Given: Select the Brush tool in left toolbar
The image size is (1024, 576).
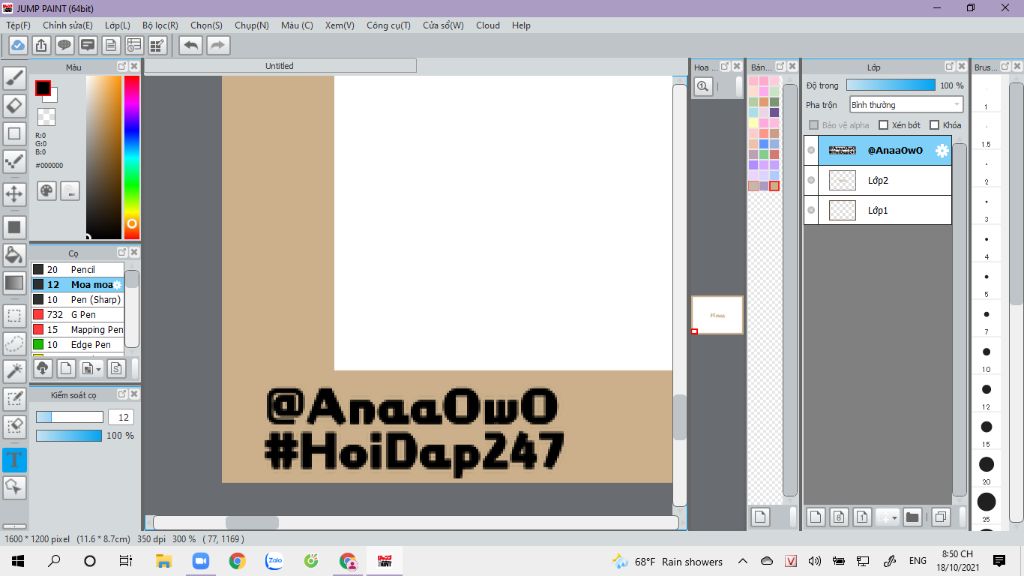Looking at the screenshot, I should pos(14,78).
